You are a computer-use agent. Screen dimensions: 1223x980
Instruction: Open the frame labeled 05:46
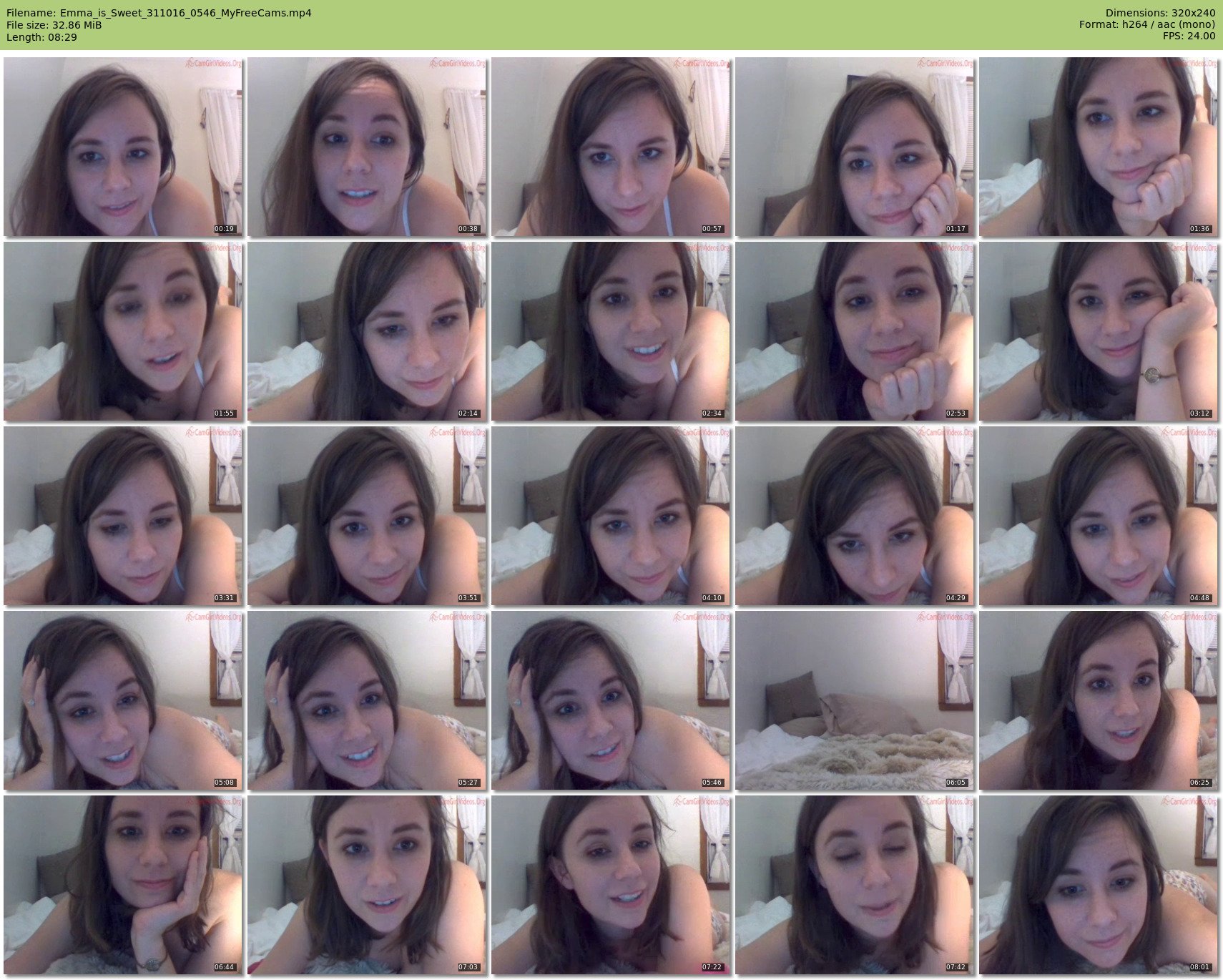[x=611, y=700]
